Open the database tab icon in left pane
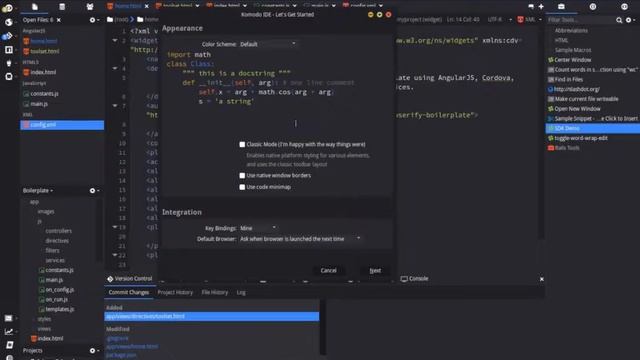Image resolution: width=640 pixels, height=360 pixels. (x=62, y=7)
